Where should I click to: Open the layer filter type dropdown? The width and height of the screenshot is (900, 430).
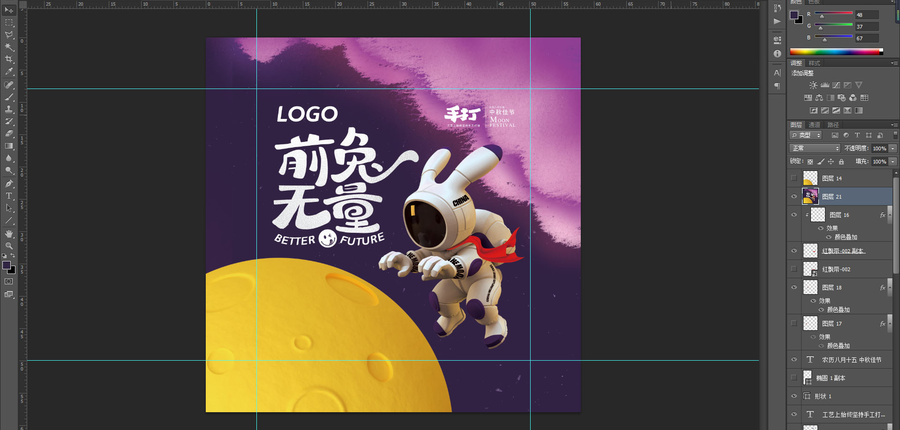806,135
